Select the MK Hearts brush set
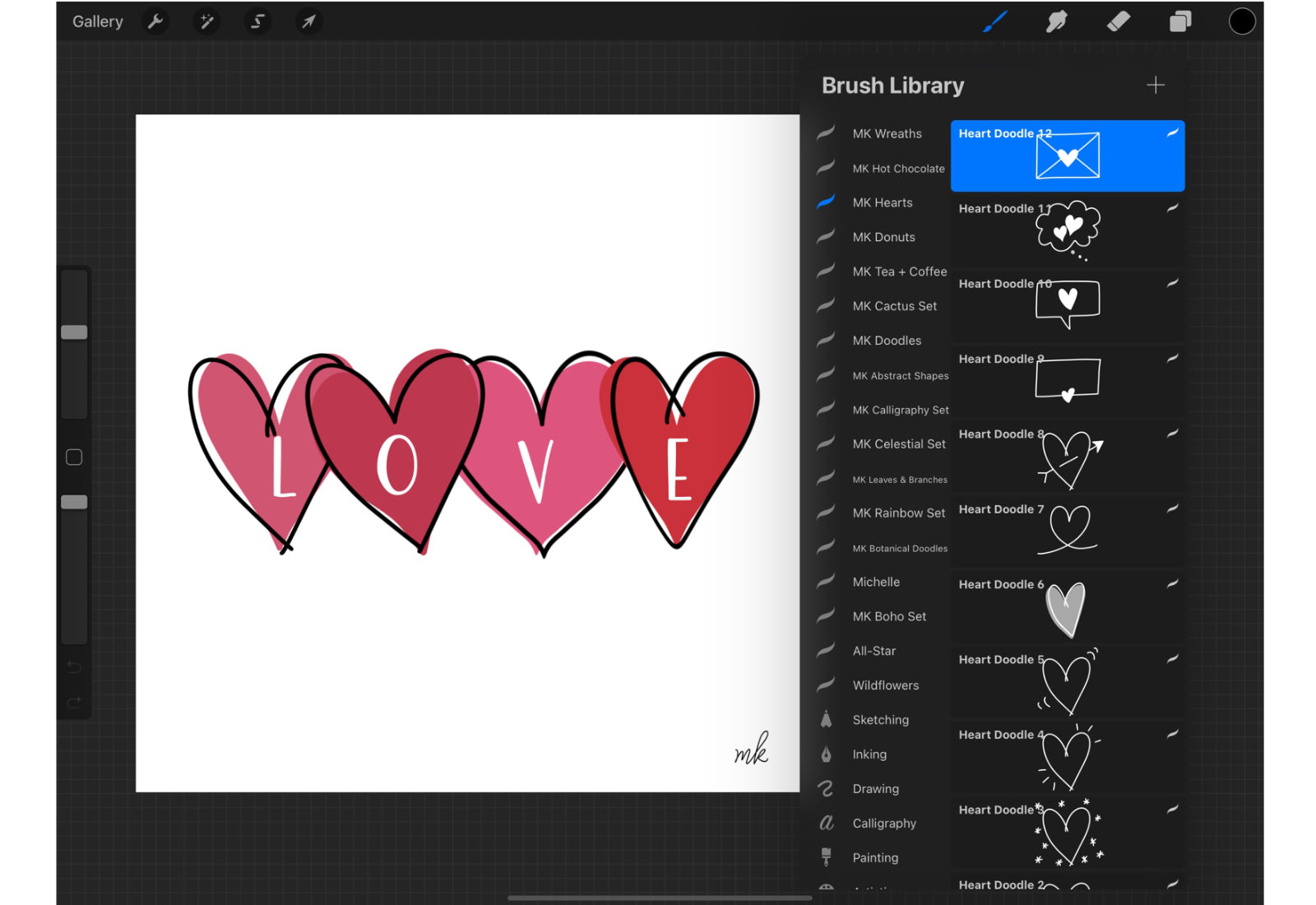1316x905 pixels. point(883,202)
